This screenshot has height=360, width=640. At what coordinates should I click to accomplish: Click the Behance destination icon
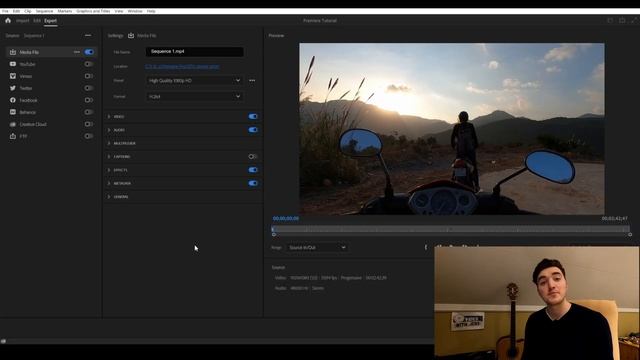(13, 112)
